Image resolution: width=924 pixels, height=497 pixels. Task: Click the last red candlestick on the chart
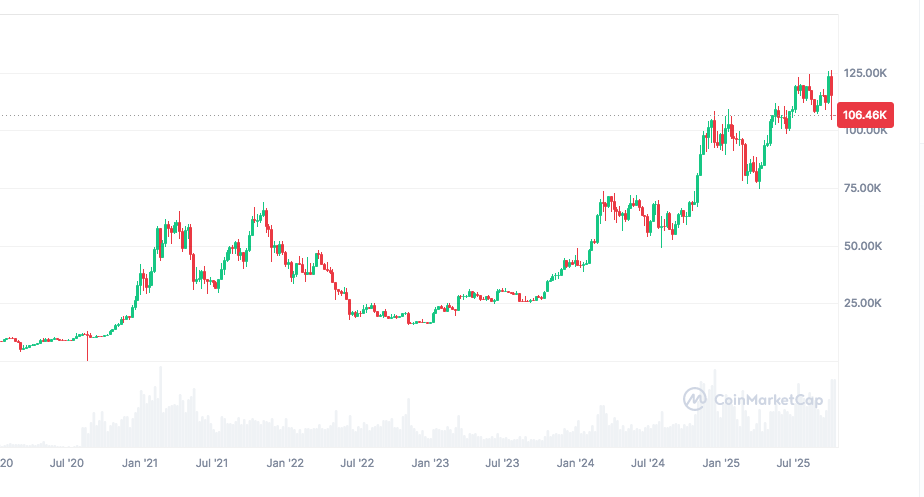(x=830, y=86)
